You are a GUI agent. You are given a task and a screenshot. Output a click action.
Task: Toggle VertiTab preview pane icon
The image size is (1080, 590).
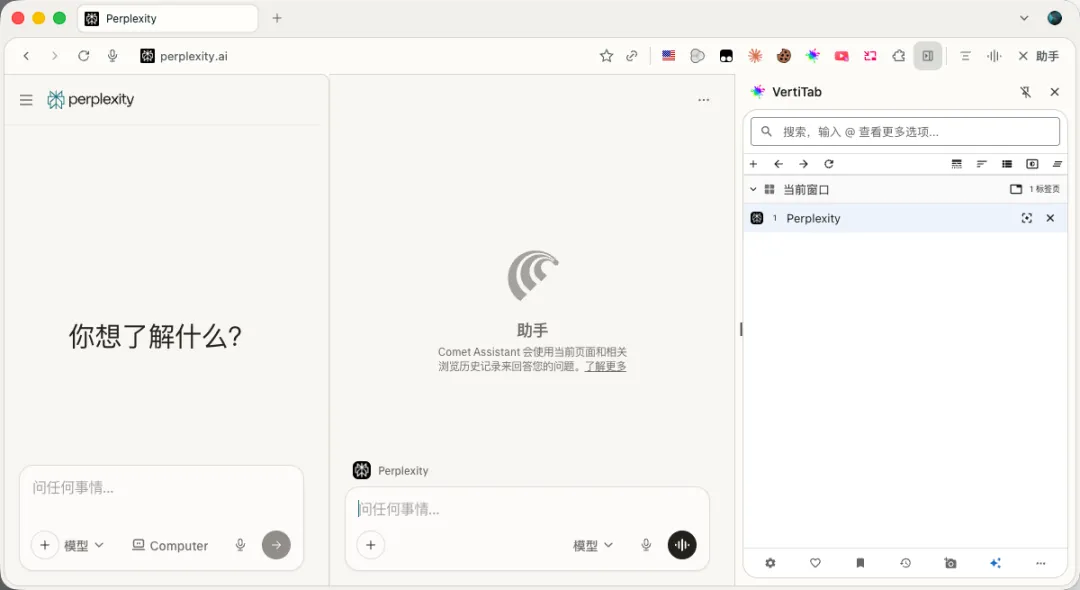coord(1032,164)
